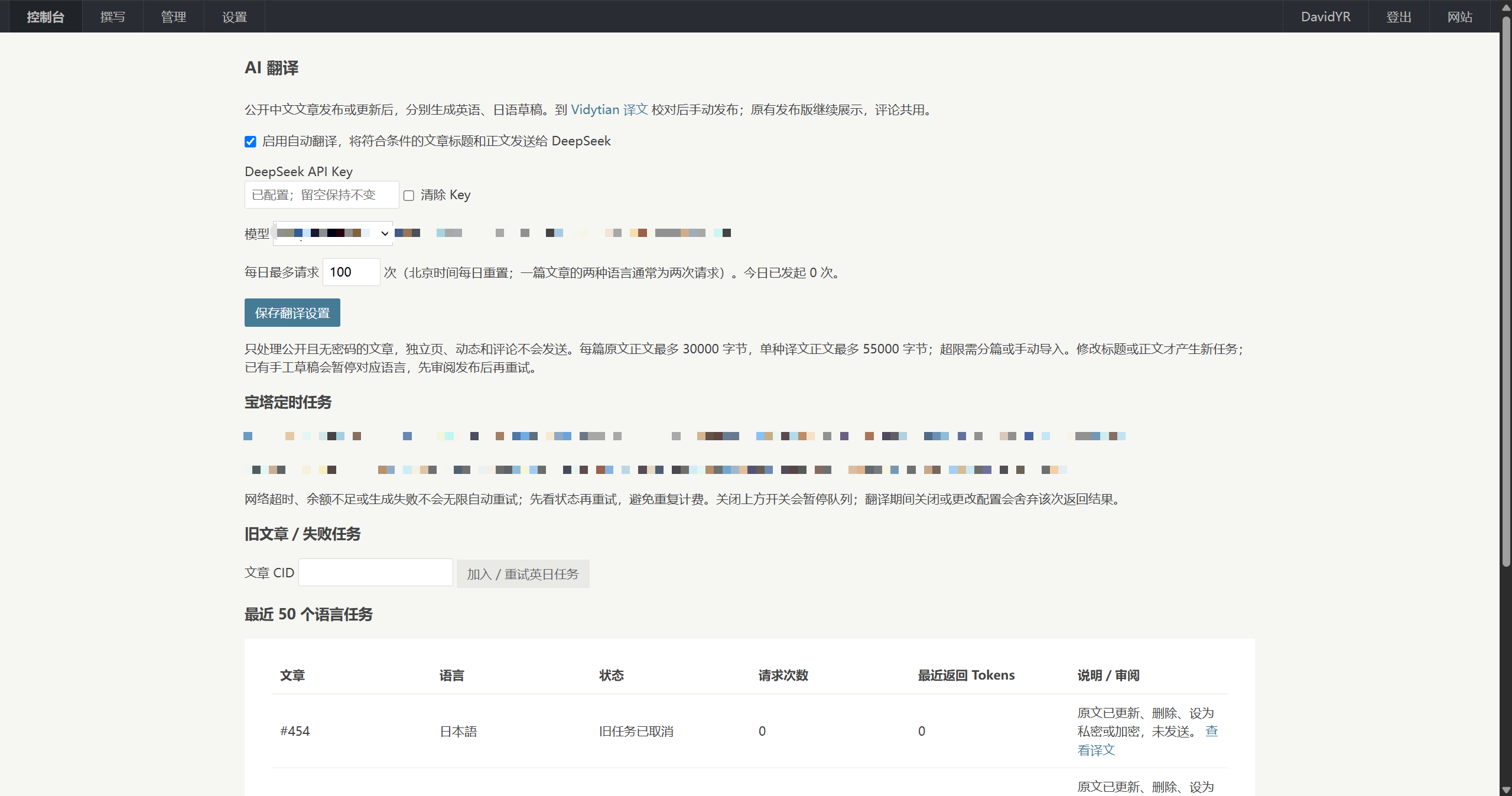
Task: Open the Vidytian 译文 link
Action: click(609, 110)
